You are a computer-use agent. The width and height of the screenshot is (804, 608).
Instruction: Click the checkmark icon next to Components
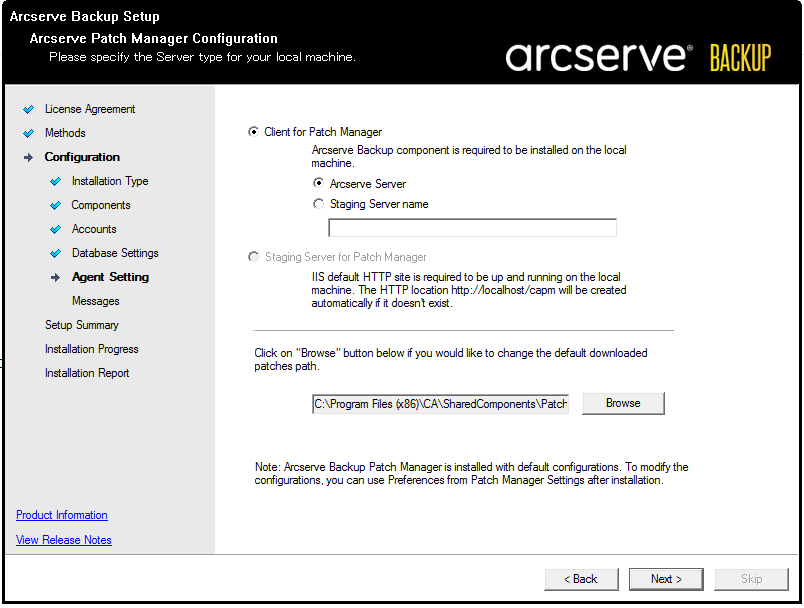pyautogui.click(x=56, y=205)
